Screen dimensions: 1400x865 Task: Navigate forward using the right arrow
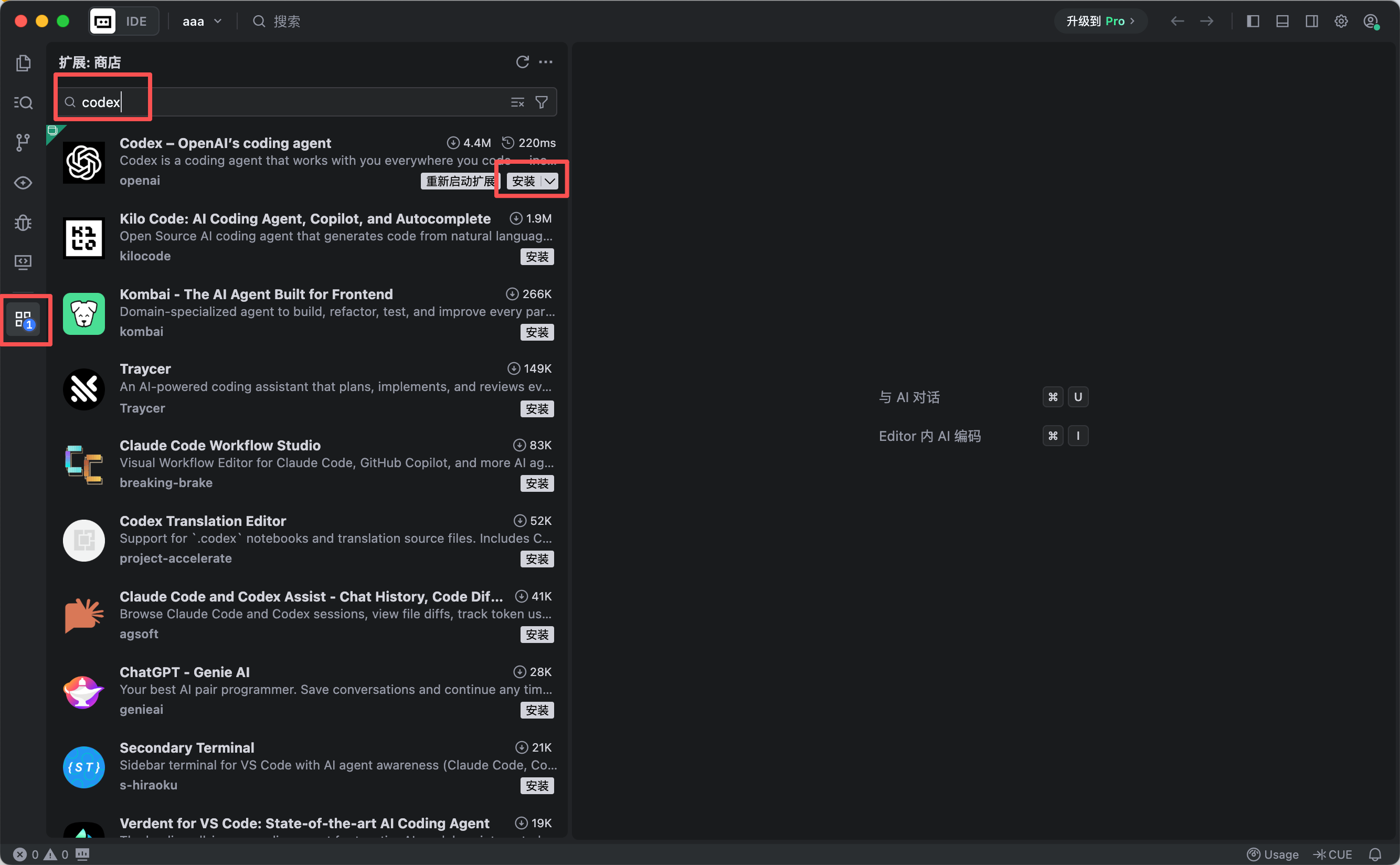1207,21
